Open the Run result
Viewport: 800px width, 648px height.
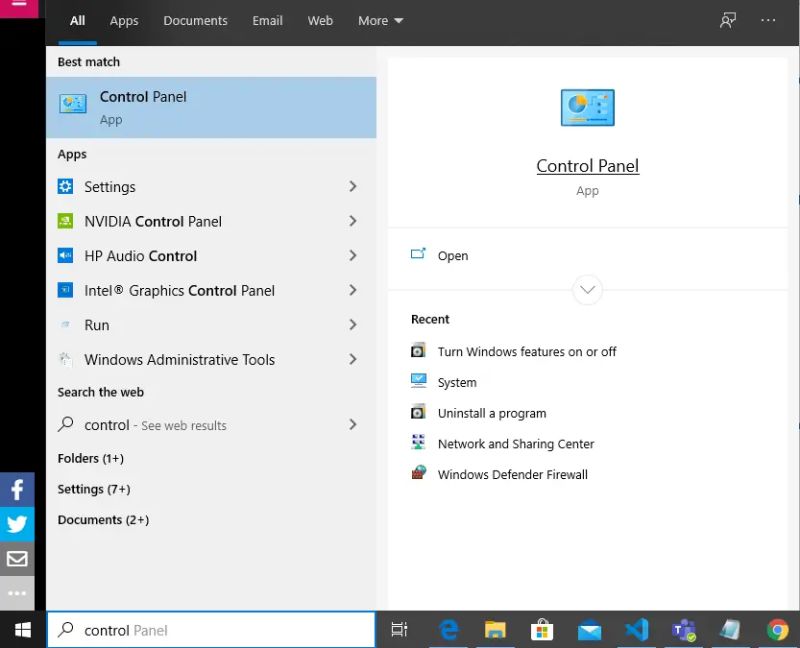click(x=96, y=325)
